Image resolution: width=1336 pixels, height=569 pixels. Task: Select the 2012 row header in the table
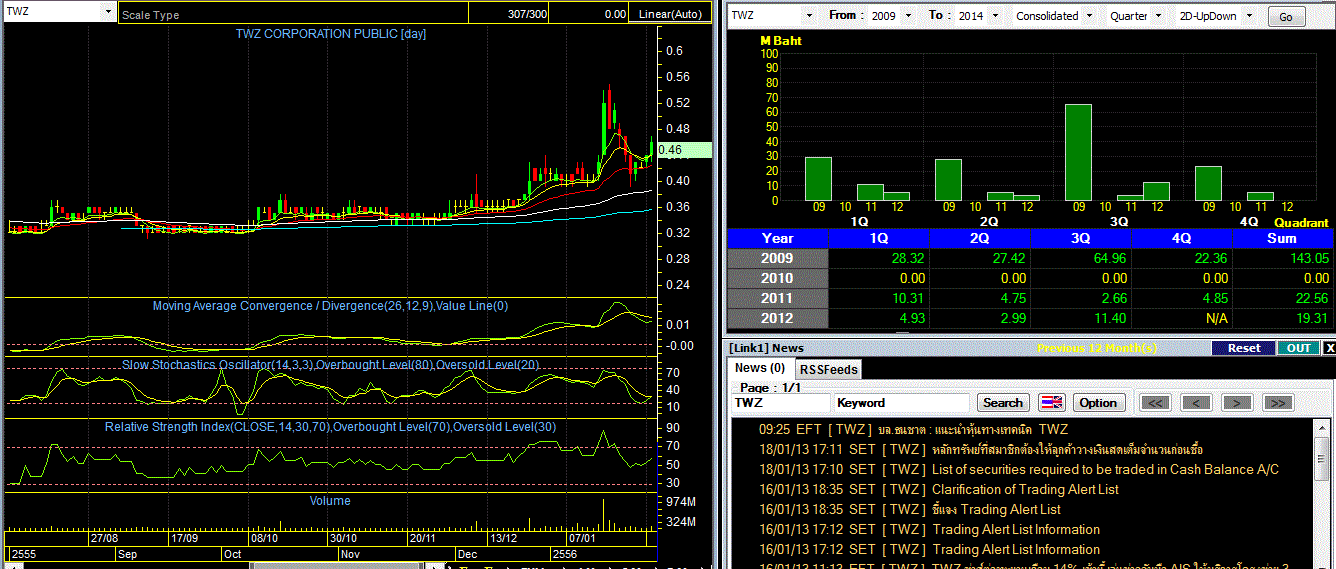[x=778, y=318]
